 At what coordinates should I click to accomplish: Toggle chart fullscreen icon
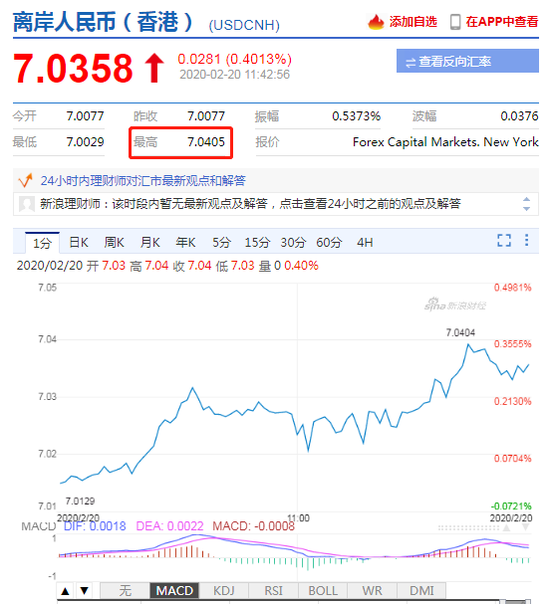504,240
